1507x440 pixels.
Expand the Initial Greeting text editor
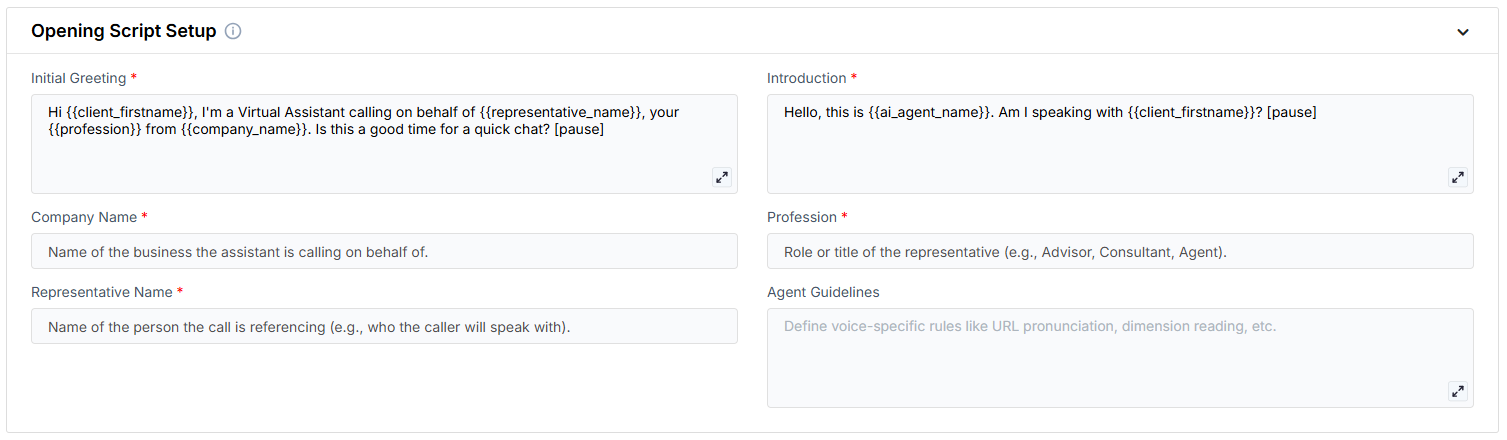(721, 177)
